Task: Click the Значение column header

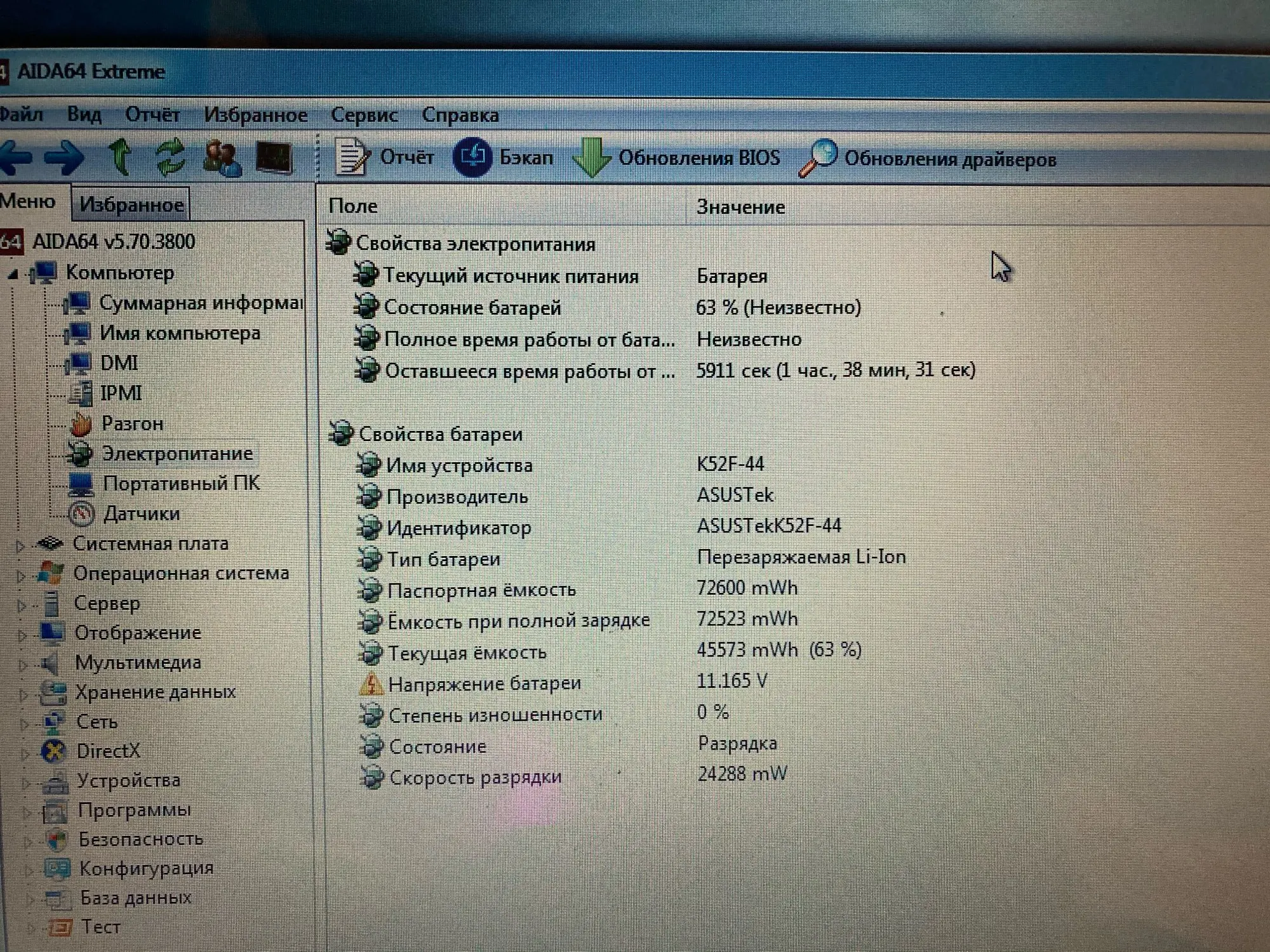Action: (x=740, y=207)
